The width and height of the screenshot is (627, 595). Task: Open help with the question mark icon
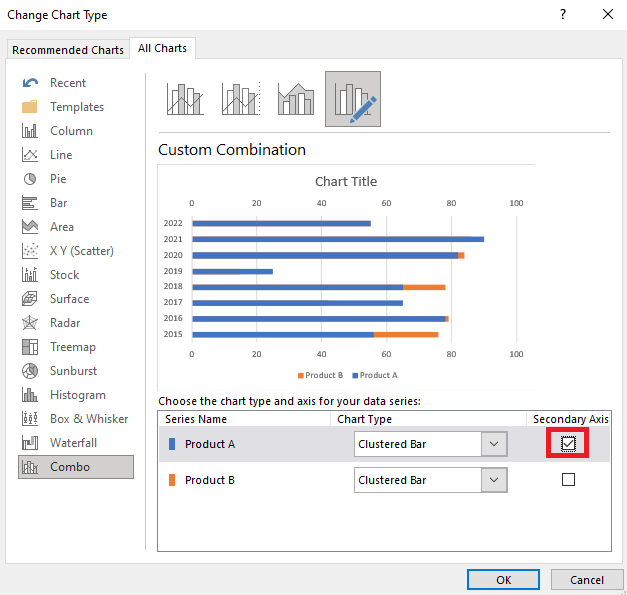[563, 14]
